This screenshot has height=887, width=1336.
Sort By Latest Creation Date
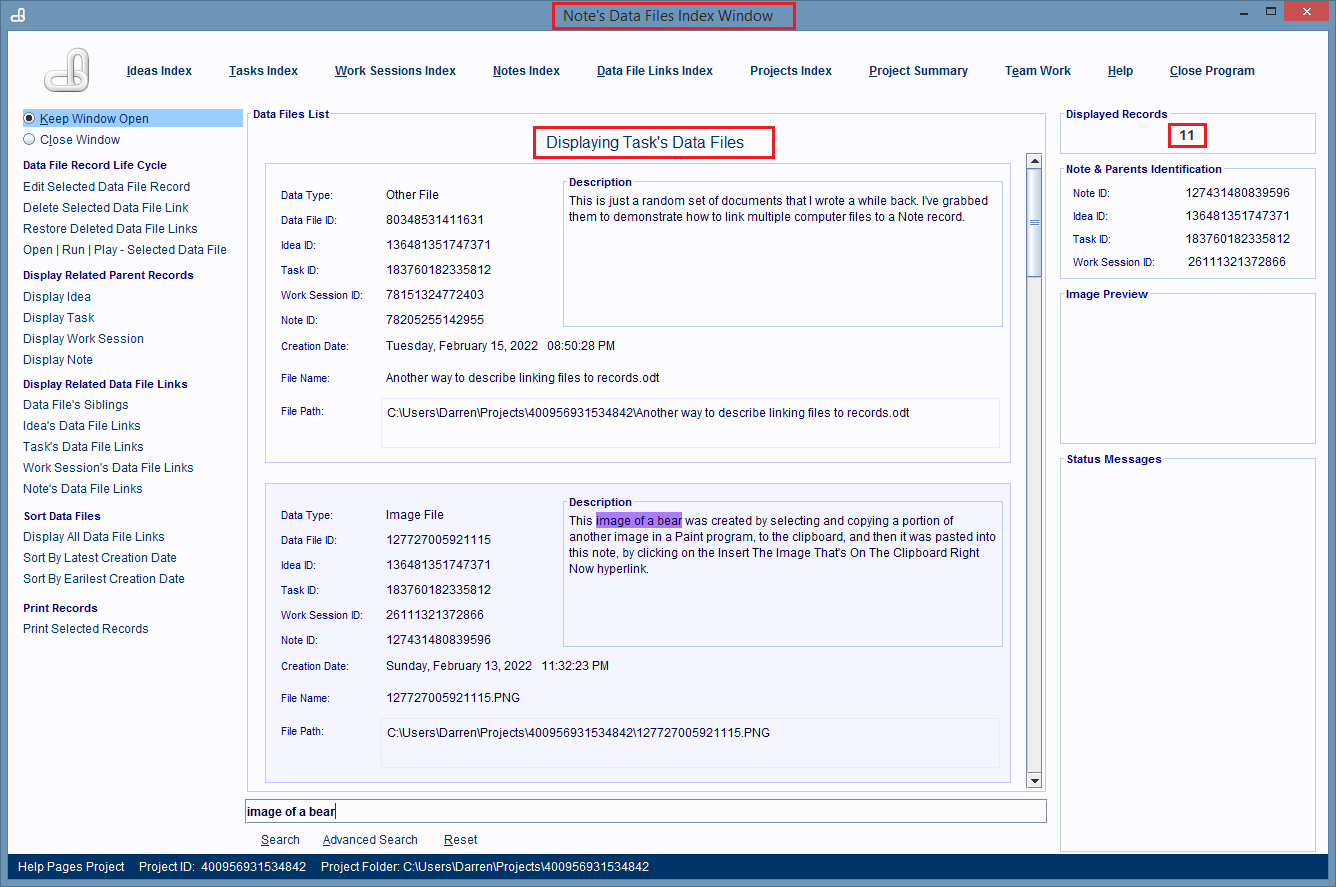click(99, 558)
